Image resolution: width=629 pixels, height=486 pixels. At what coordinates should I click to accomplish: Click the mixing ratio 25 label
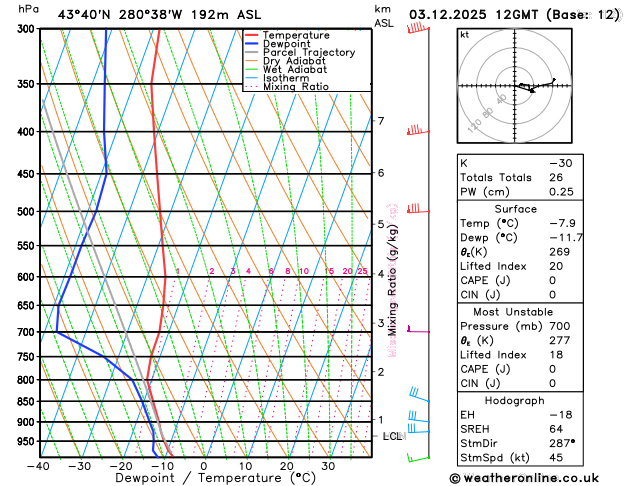[x=363, y=271]
